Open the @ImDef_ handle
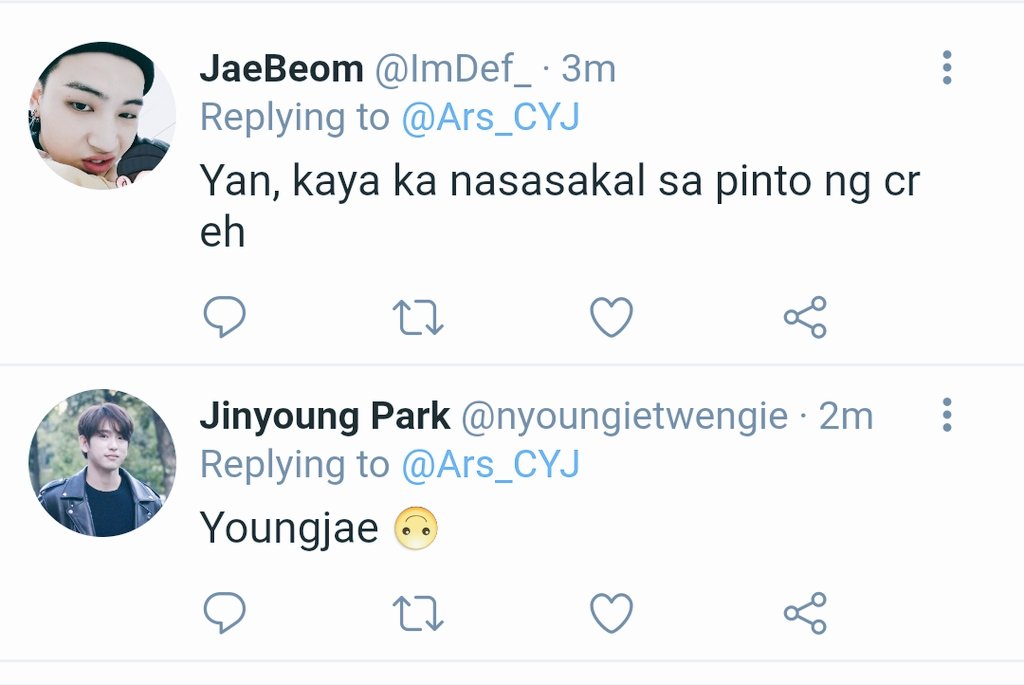 453,69
